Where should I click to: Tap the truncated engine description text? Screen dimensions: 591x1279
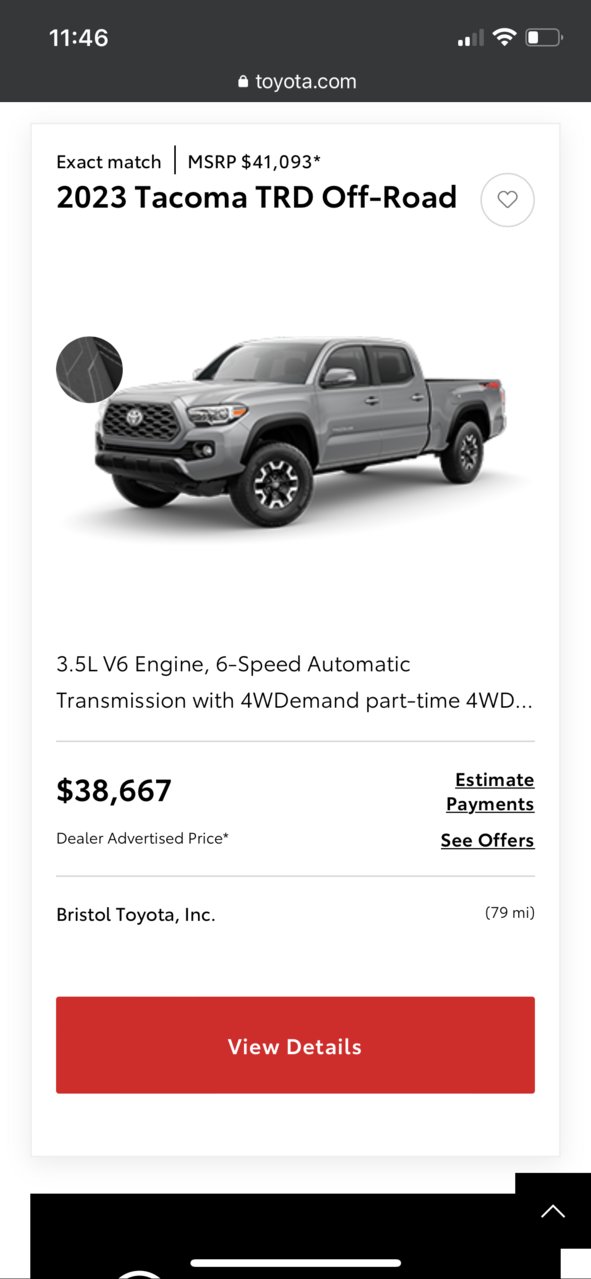(x=295, y=682)
